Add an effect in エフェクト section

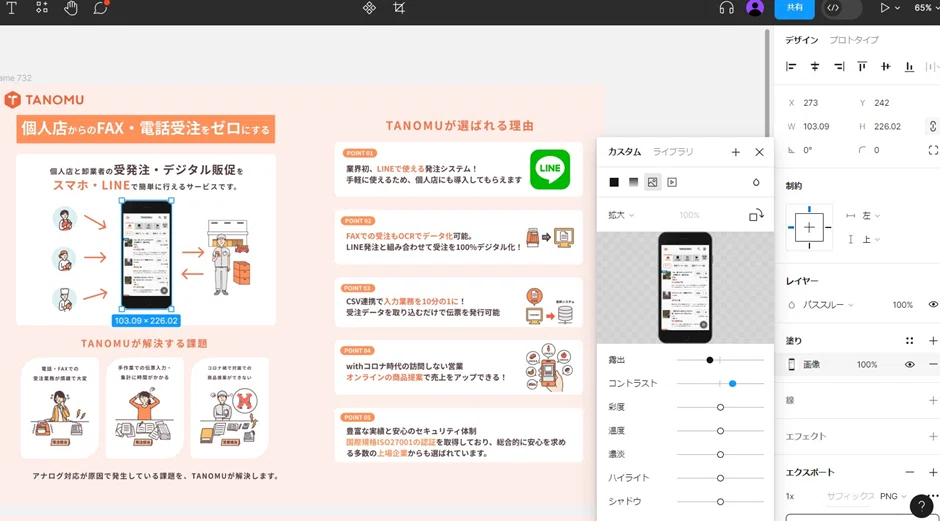click(x=933, y=436)
